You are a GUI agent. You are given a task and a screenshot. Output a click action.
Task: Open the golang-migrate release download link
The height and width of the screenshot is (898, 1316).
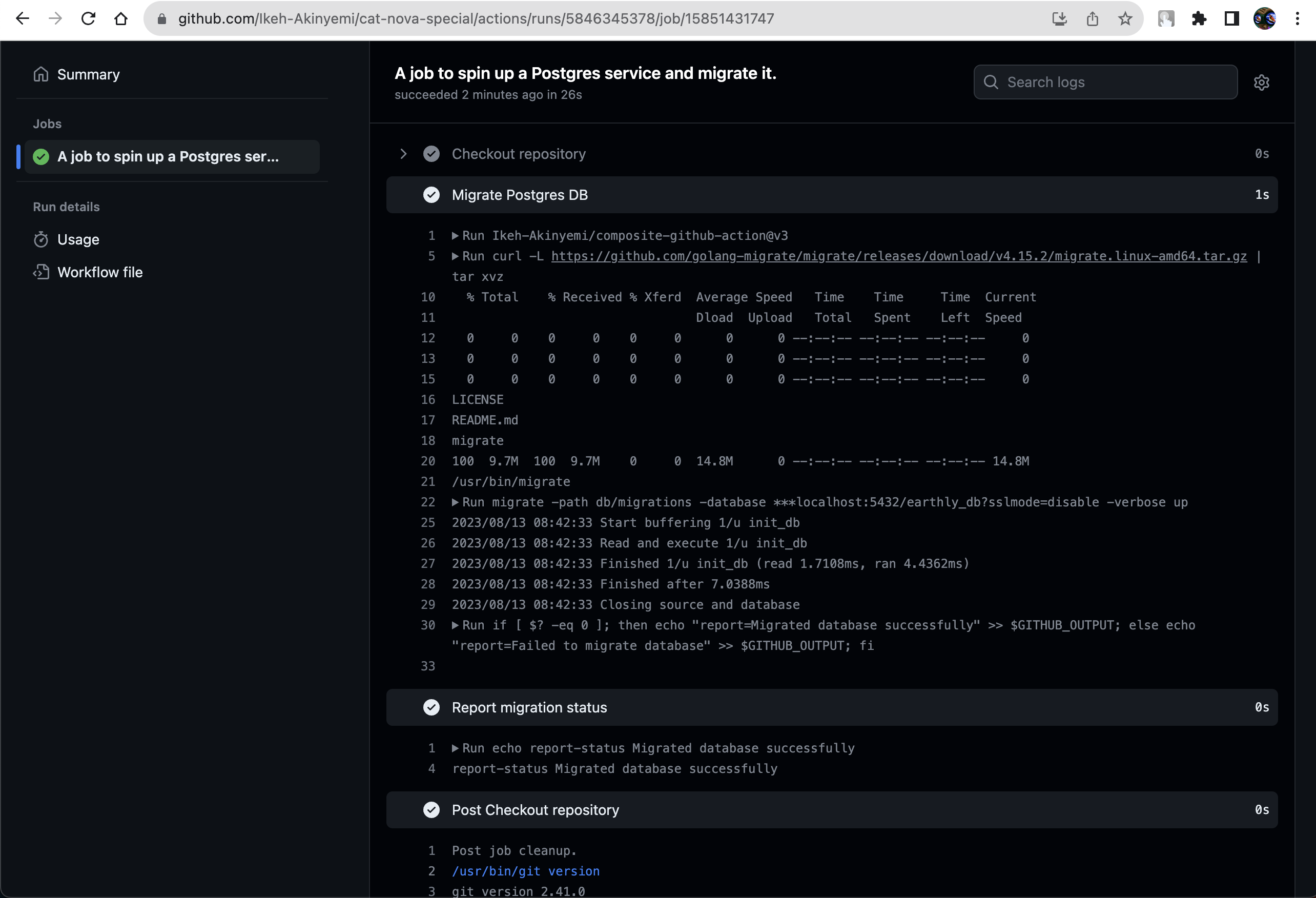pyautogui.click(x=899, y=256)
